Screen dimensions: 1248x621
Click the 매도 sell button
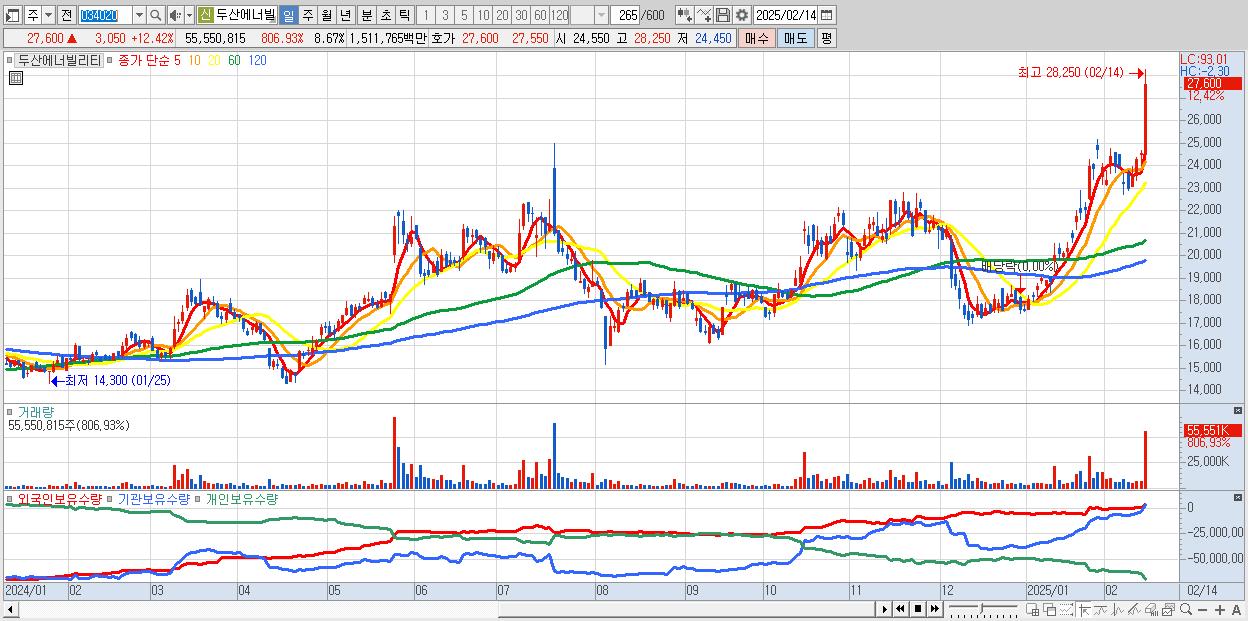[795, 38]
